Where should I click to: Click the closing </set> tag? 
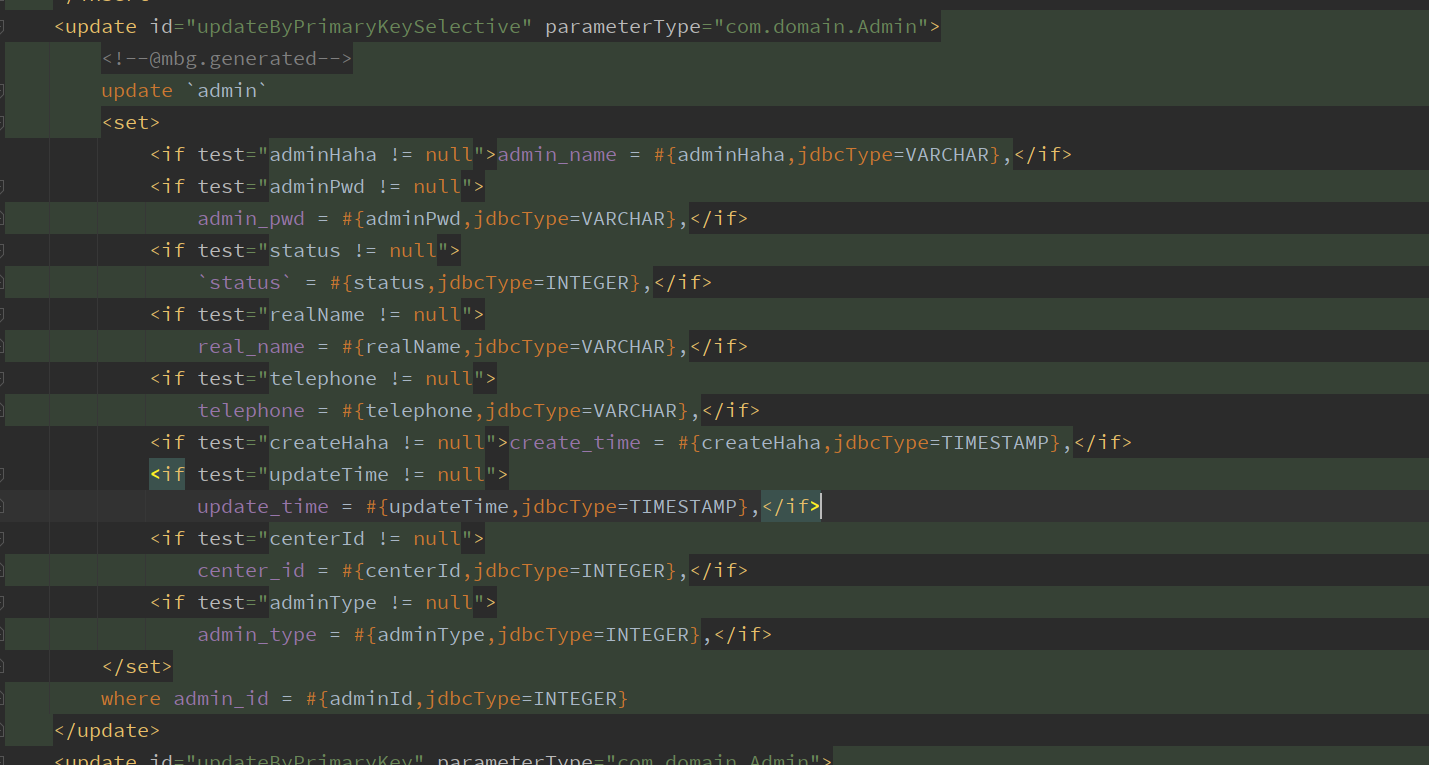(137, 666)
